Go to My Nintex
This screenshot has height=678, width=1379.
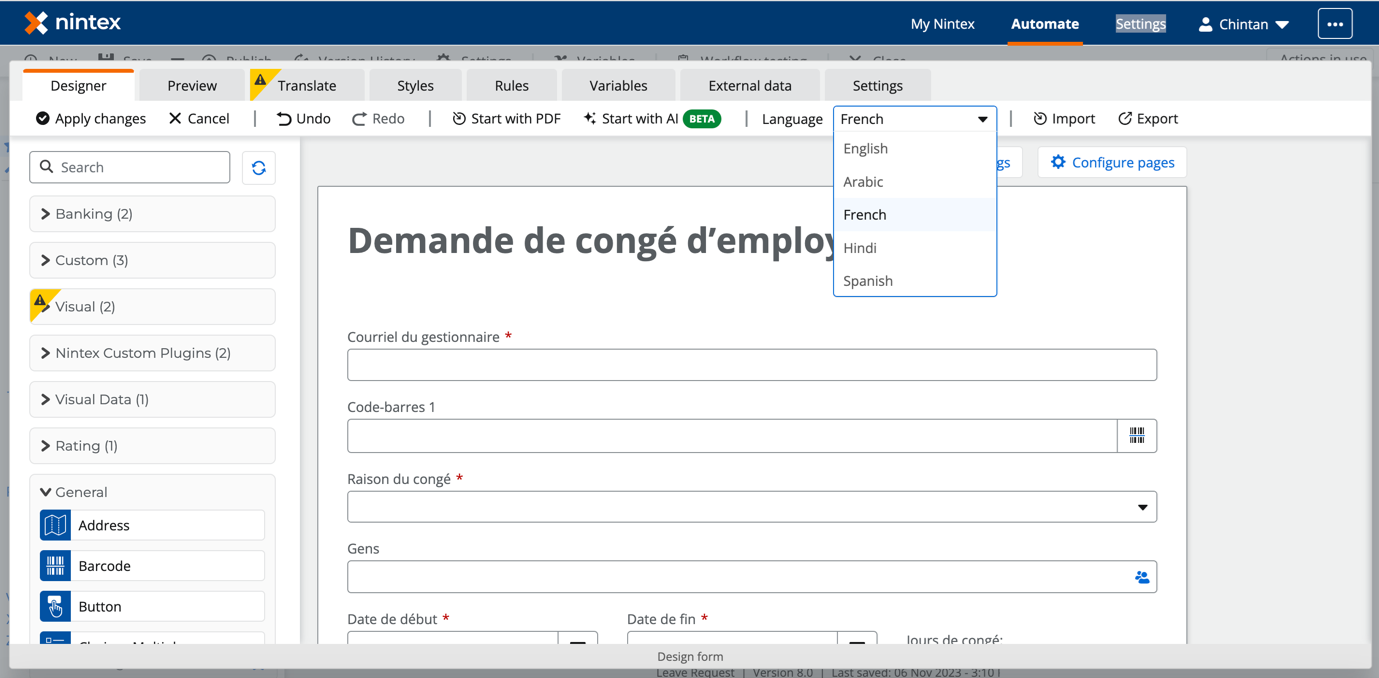(942, 24)
